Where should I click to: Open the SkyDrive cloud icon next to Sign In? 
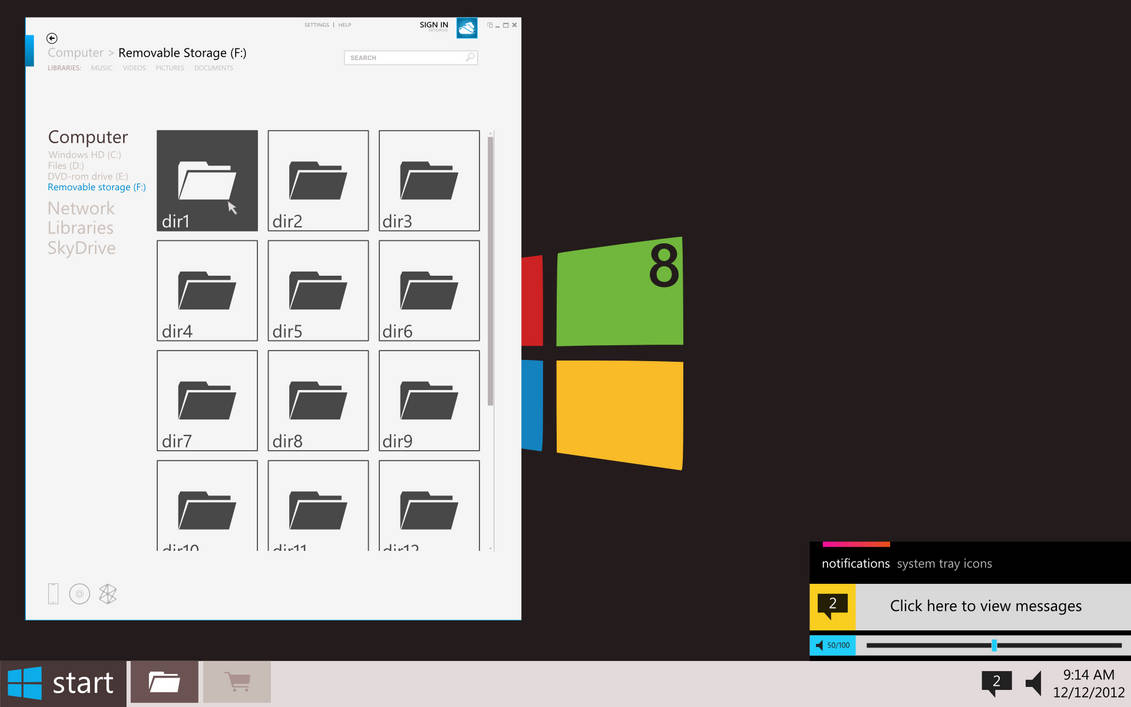(x=467, y=27)
